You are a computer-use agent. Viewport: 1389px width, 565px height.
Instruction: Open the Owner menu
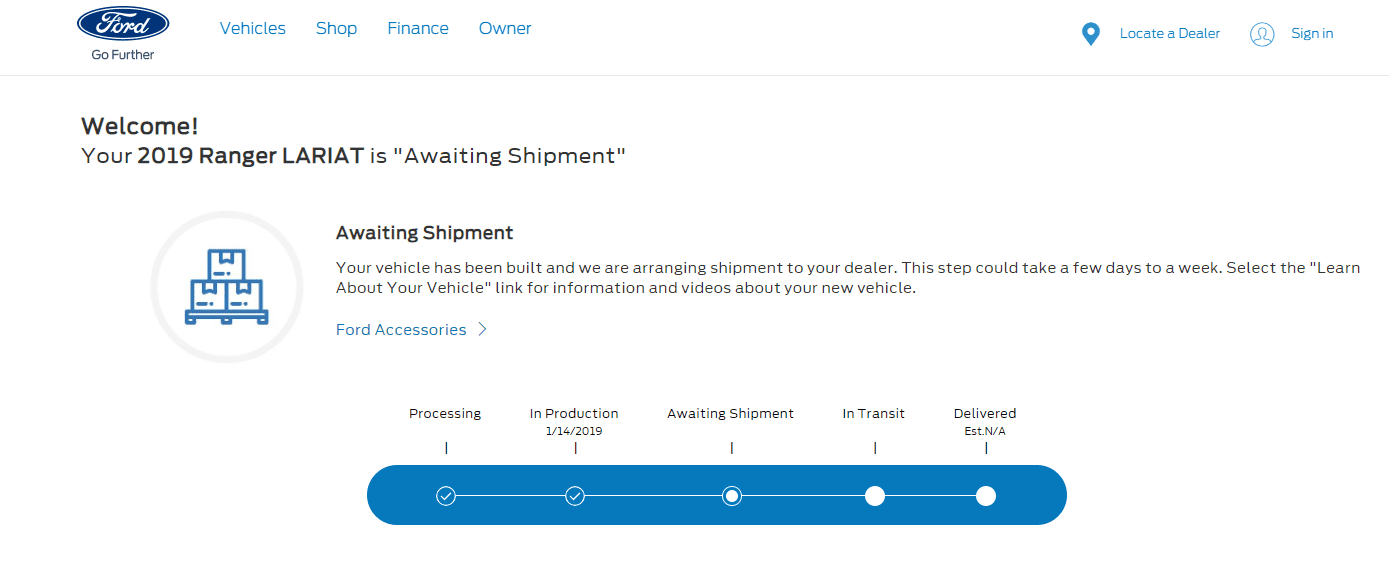pyautogui.click(x=505, y=28)
